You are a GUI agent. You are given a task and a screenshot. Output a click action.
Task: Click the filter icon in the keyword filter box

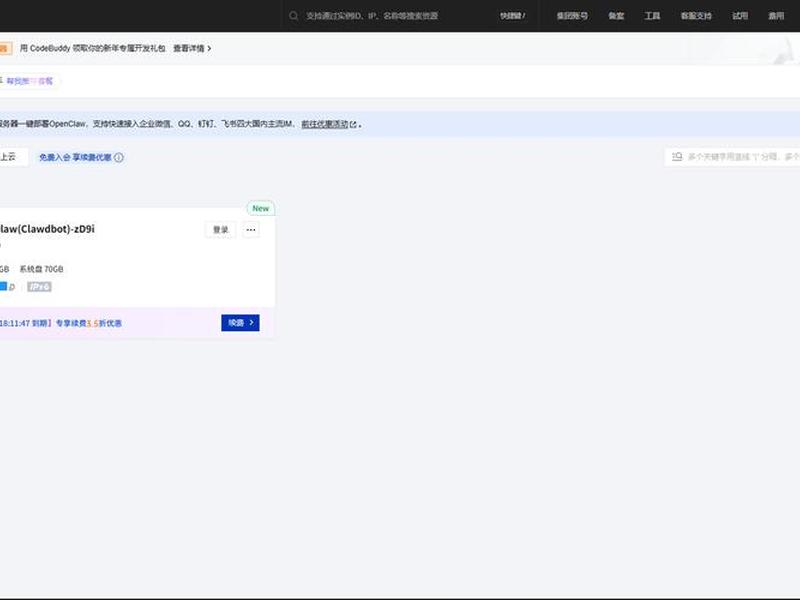[x=677, y=157]
